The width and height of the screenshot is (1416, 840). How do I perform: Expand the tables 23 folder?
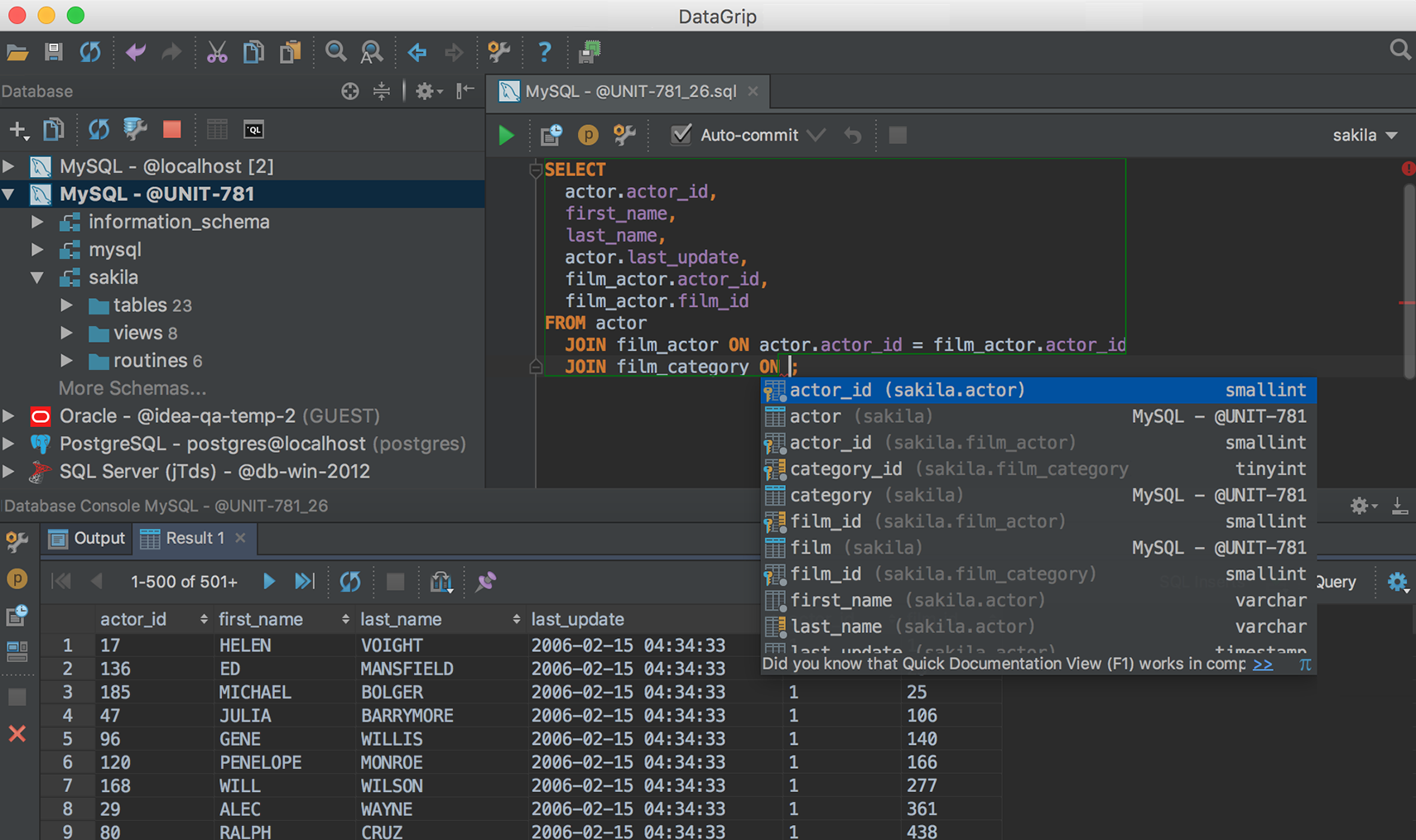(66, 305)
